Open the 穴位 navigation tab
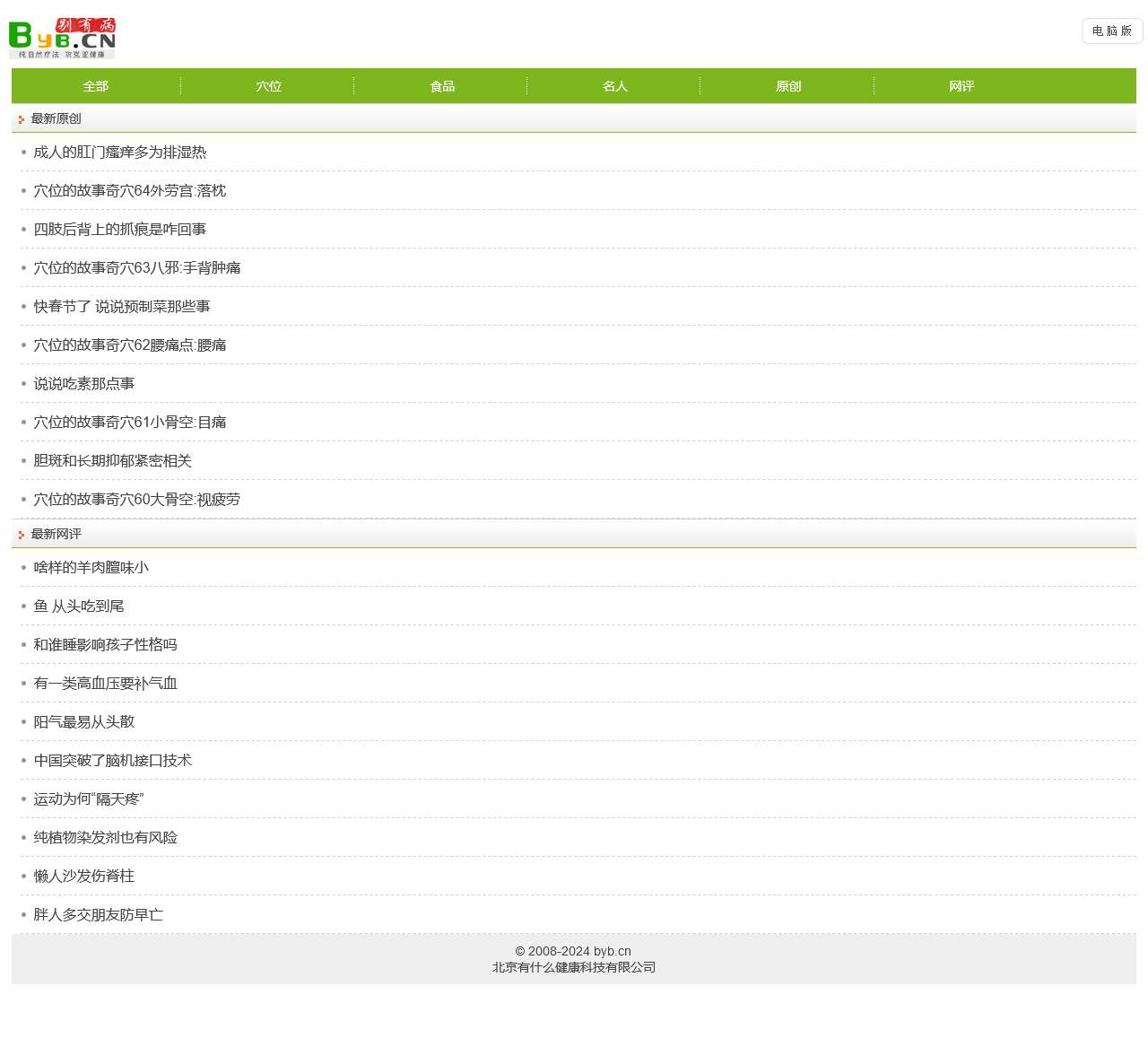 (268, 86)
